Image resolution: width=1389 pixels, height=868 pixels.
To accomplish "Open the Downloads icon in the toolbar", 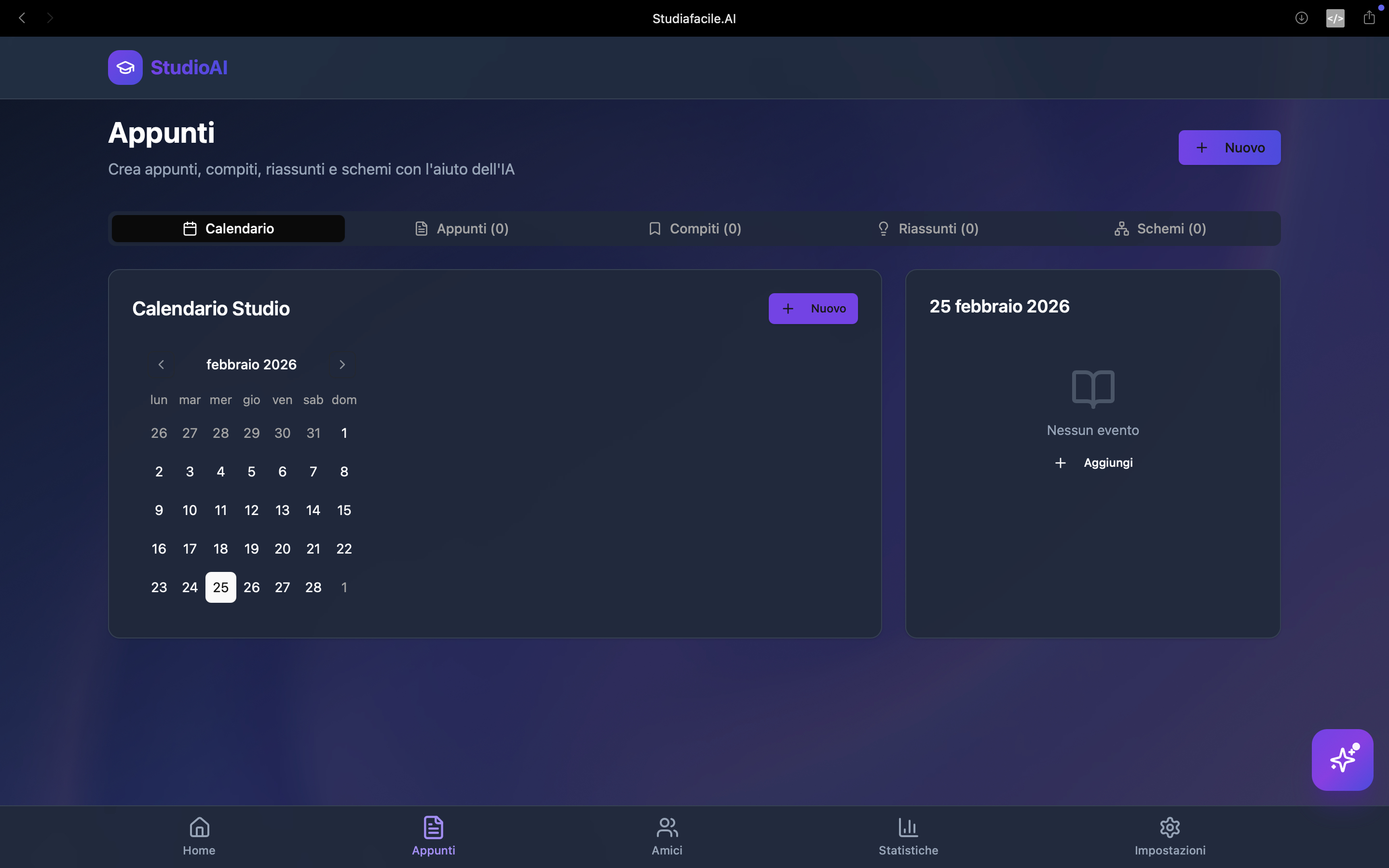I will pos(1301,18).
